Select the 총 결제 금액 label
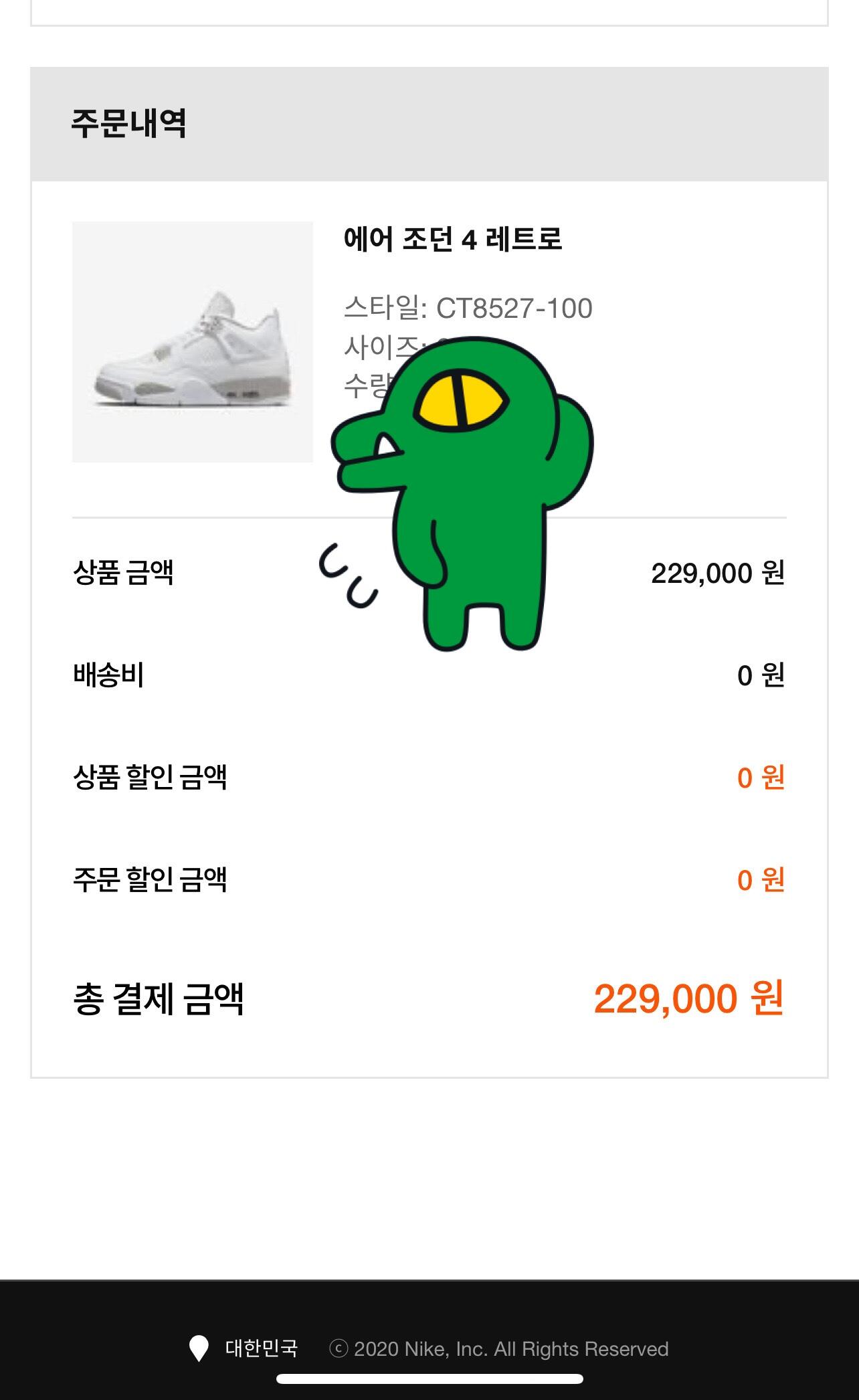 click(158, 998)
